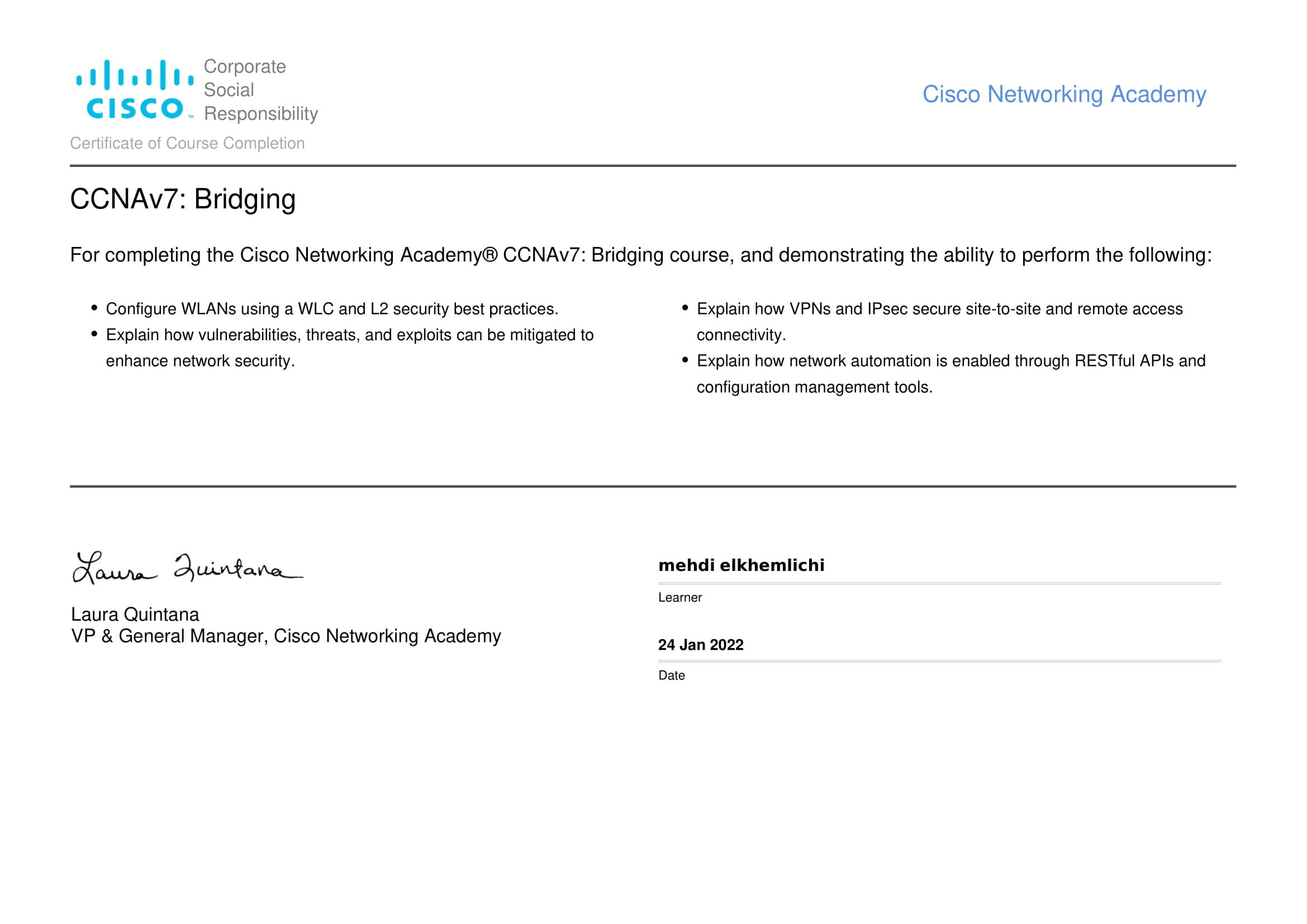The image size is (1307, 924).
Task: Click the bullet about network automation RESTful APIs
Action: tap(951, 374)
